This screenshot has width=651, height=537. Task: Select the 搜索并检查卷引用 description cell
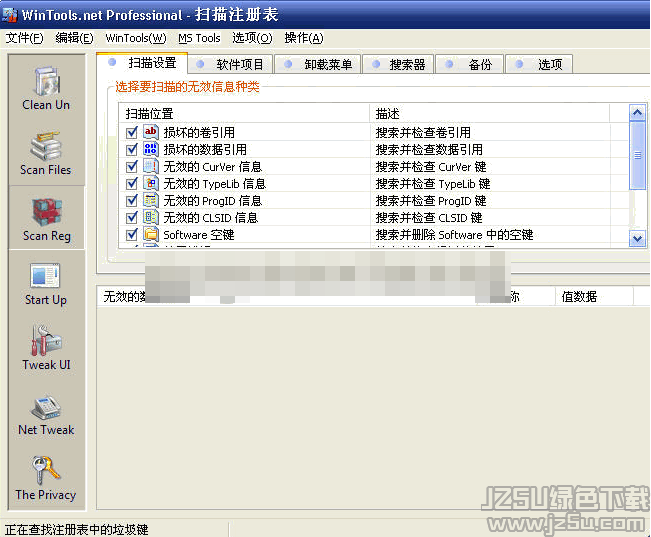coord(423,132)
